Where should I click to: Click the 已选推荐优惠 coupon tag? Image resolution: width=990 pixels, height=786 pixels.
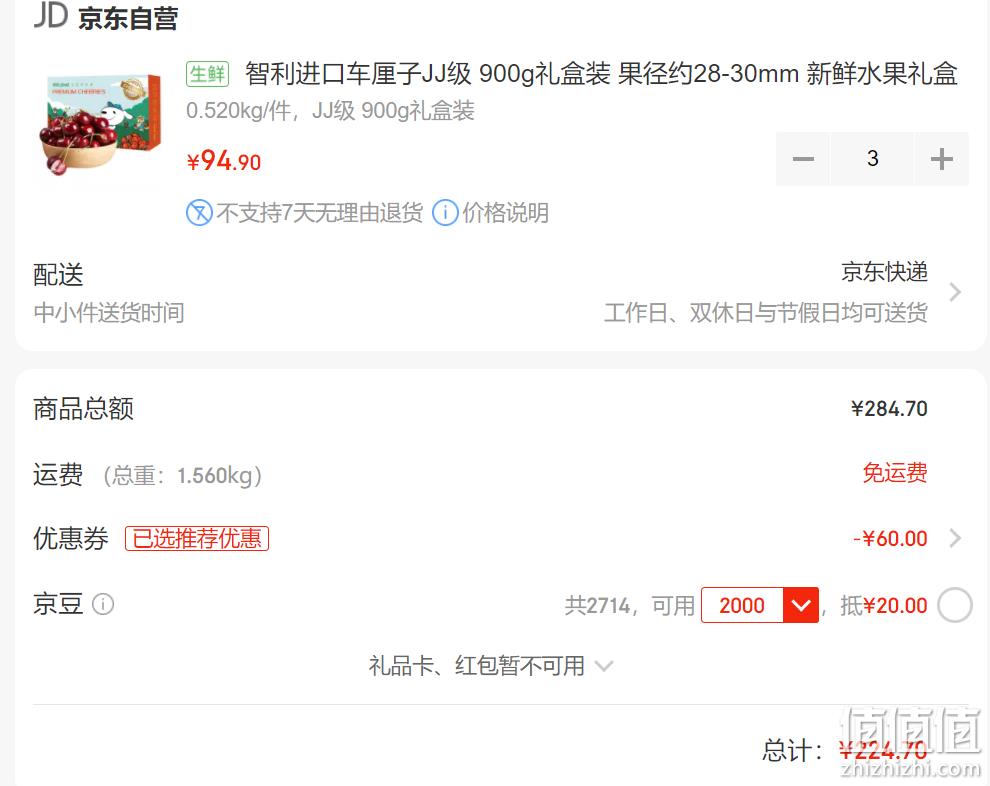pyautogui.click(x=197, y=539)
